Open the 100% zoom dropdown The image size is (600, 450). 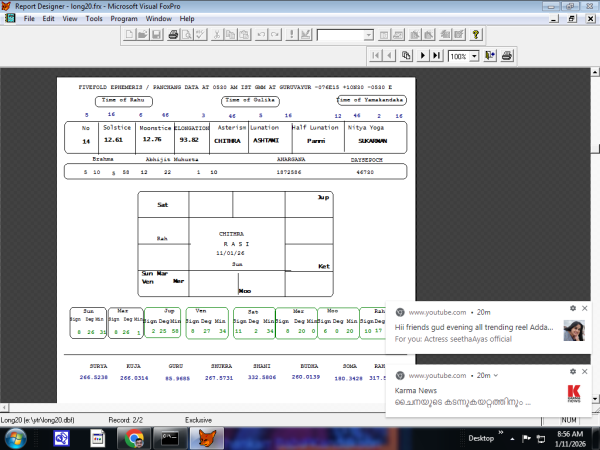click(x=474, y=56)
